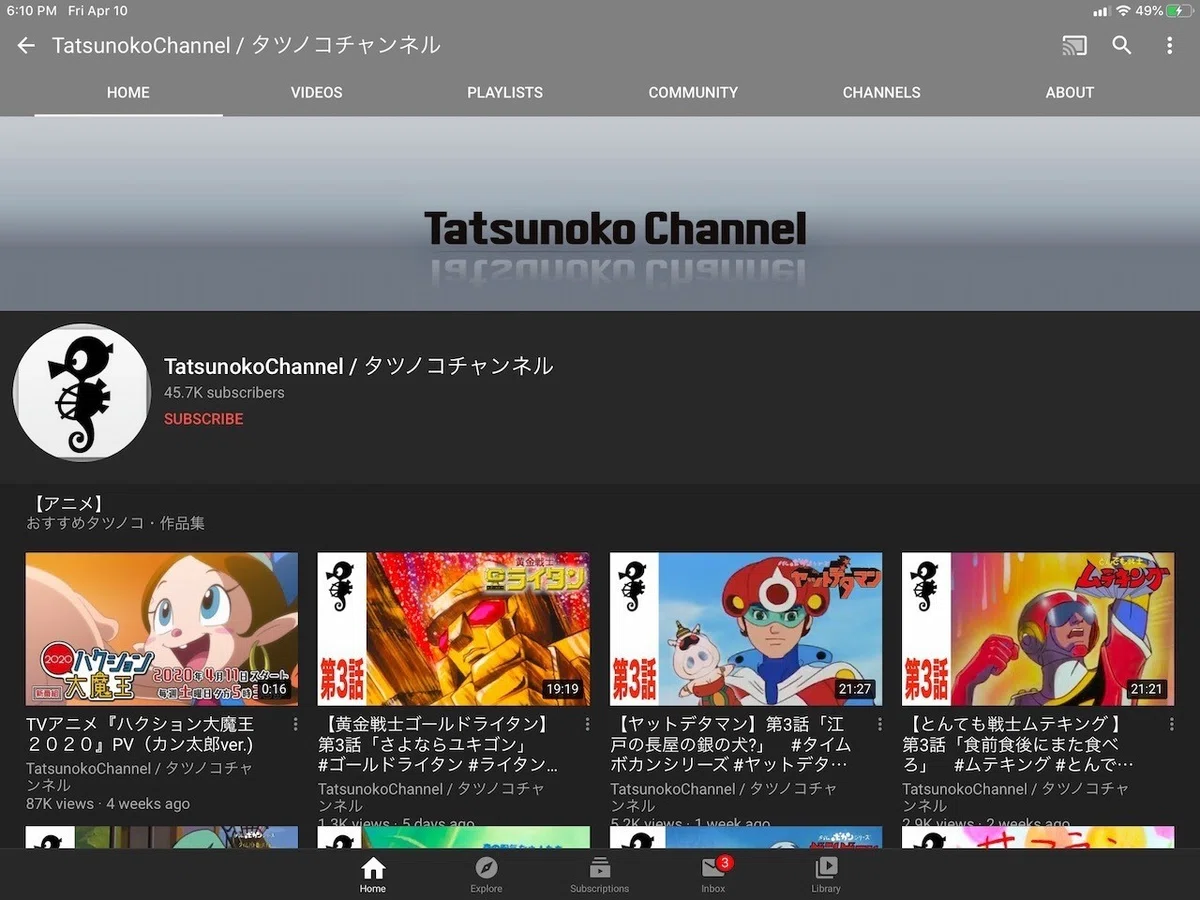The image size is (1200, 900).
Task: Play the ムテキング 21:21 thumbnail
Action: click(x=1038, y=629)
